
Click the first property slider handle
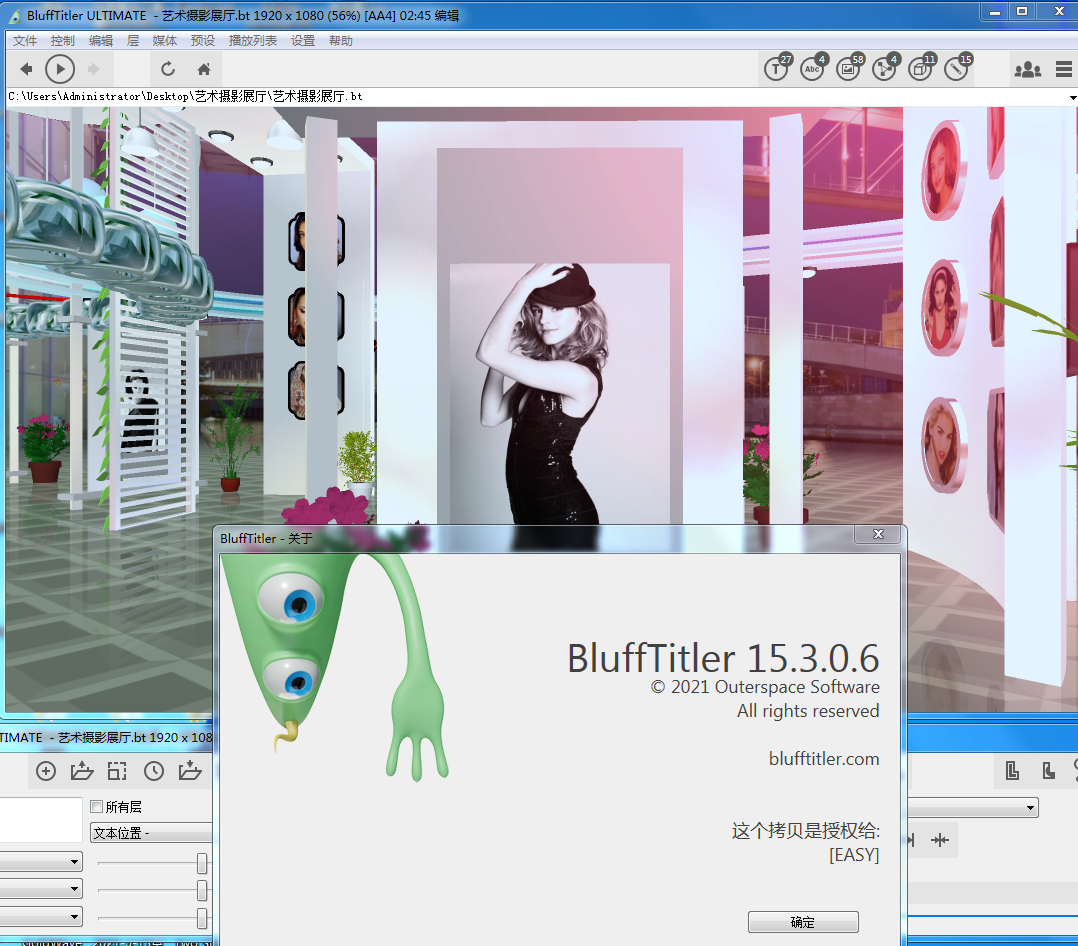pos(202,863)
